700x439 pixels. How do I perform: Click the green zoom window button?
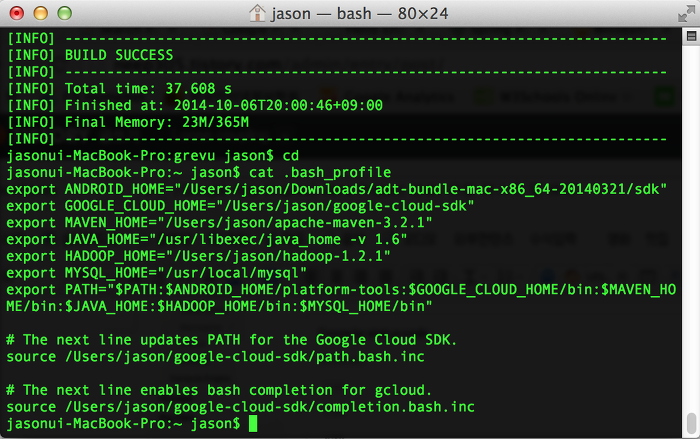pyautogui.click(x=65, y=13)
